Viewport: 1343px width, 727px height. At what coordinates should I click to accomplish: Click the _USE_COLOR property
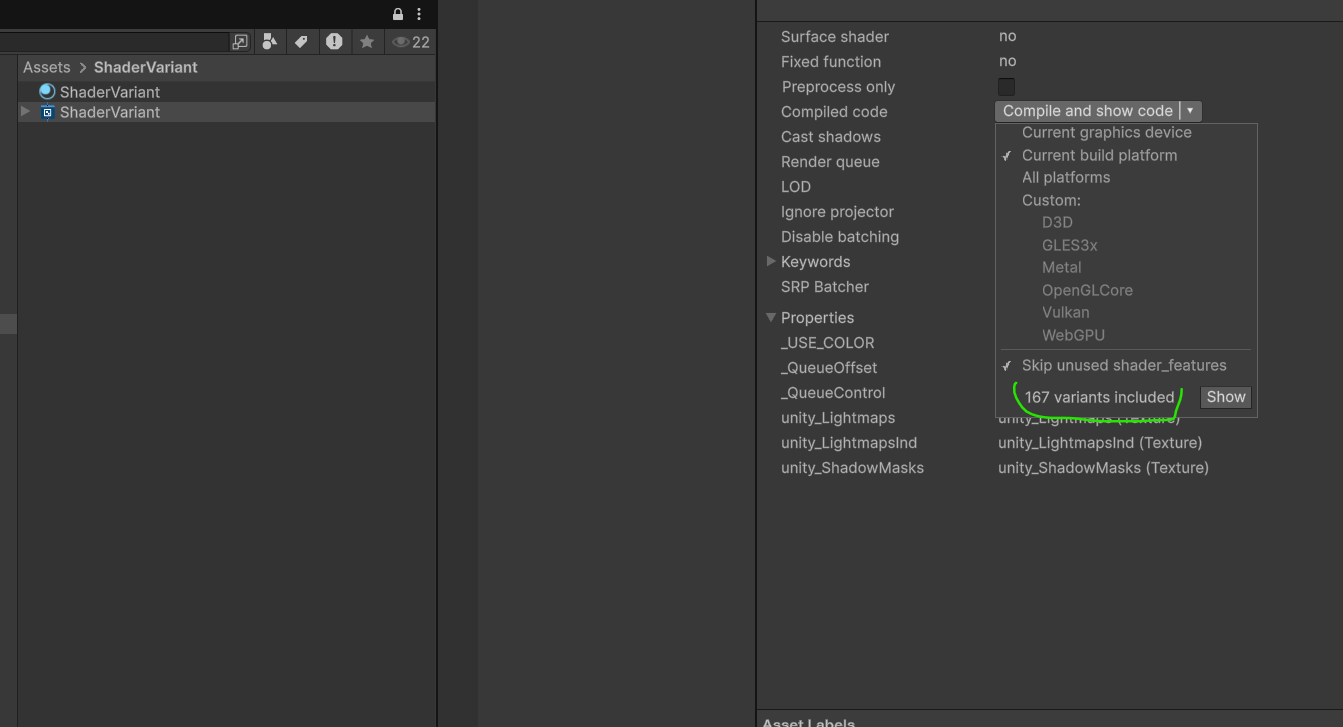[x=827, y=343]
